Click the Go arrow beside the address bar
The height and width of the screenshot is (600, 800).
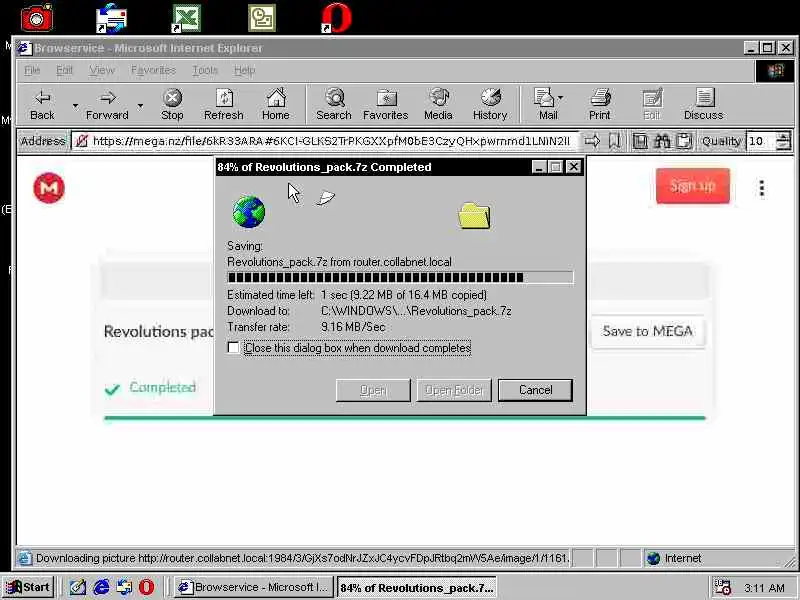592,141
